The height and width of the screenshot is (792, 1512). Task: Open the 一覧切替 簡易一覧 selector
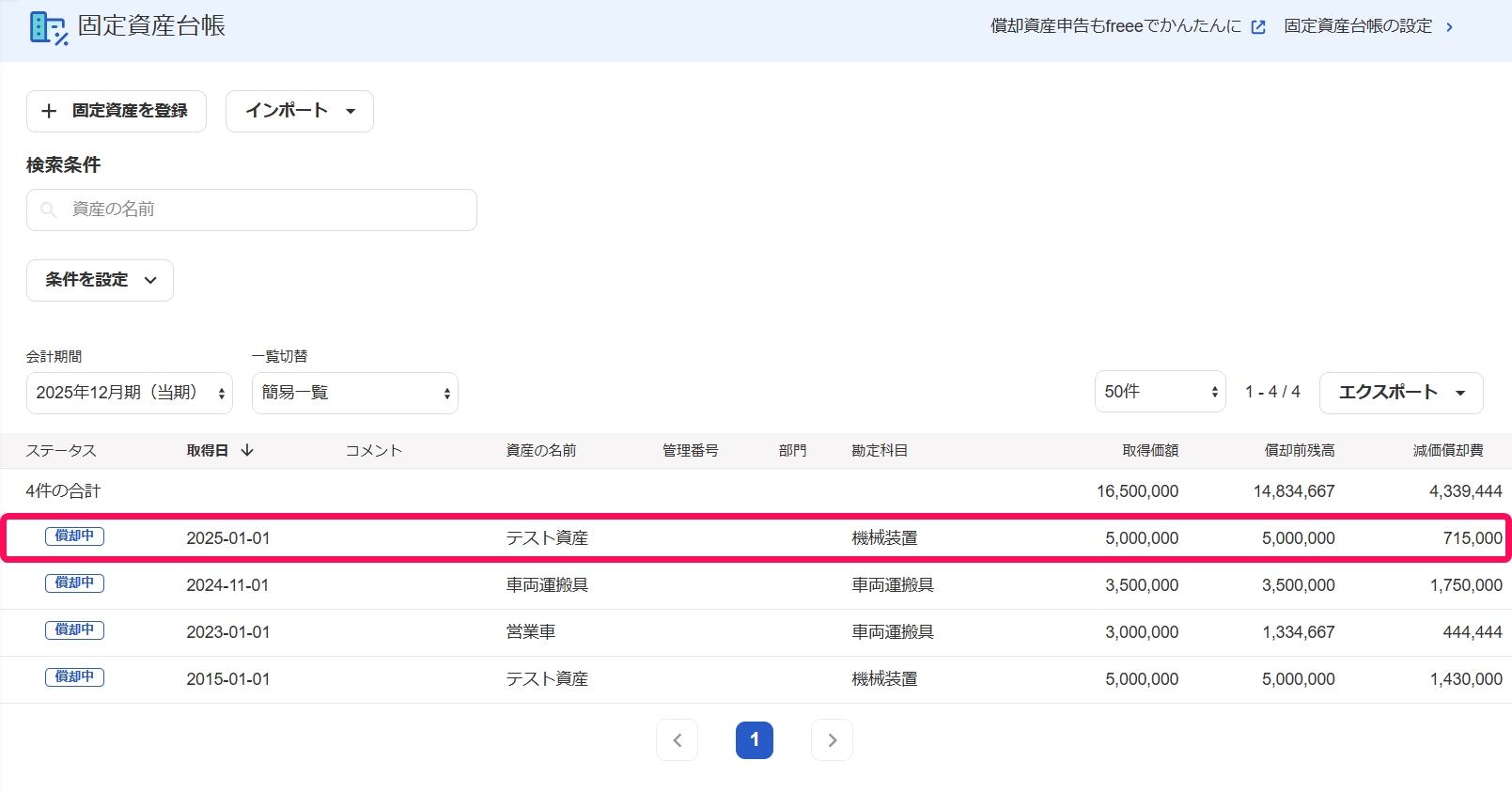[355, 393]
